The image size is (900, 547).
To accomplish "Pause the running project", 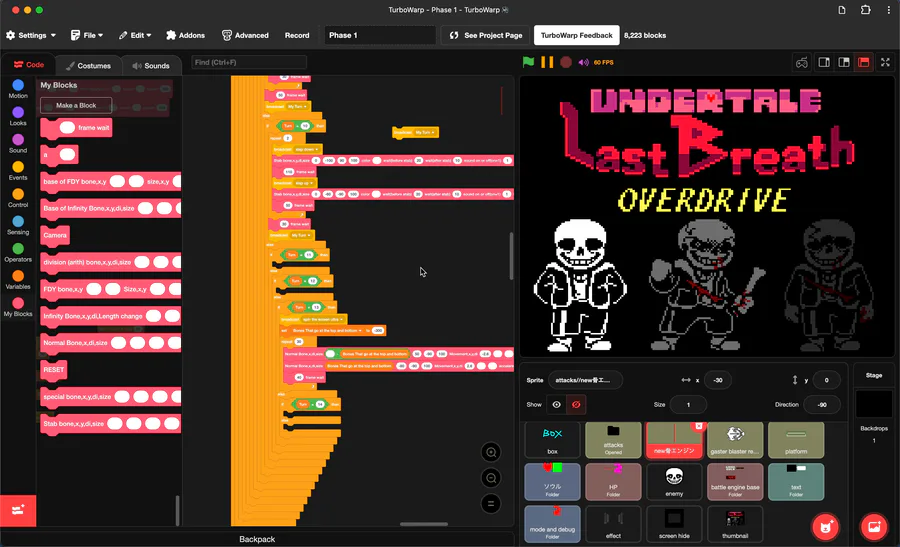I will tap(547, 62).
